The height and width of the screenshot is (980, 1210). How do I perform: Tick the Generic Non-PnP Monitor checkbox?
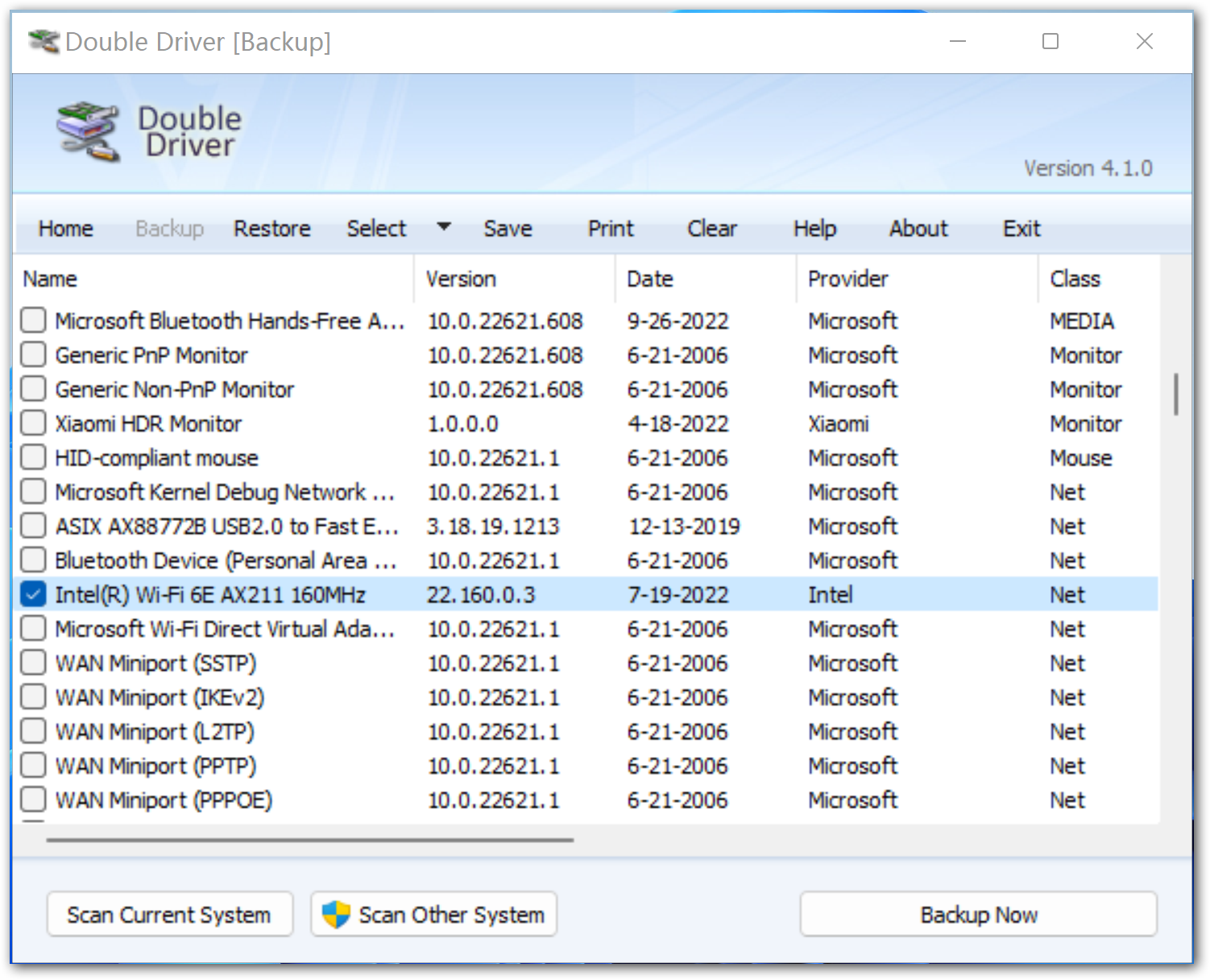coord(33,388)
